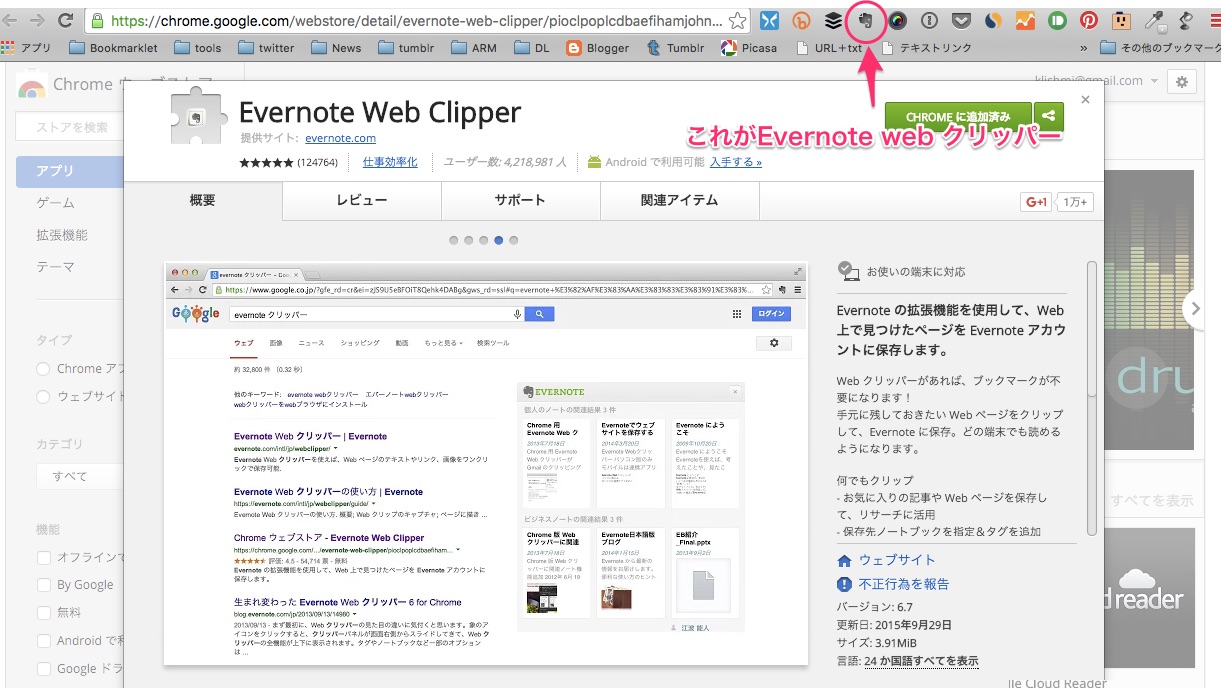1221x688 pixels.
Task: Click the extension screenshot preview image
Action: [486, 464]
